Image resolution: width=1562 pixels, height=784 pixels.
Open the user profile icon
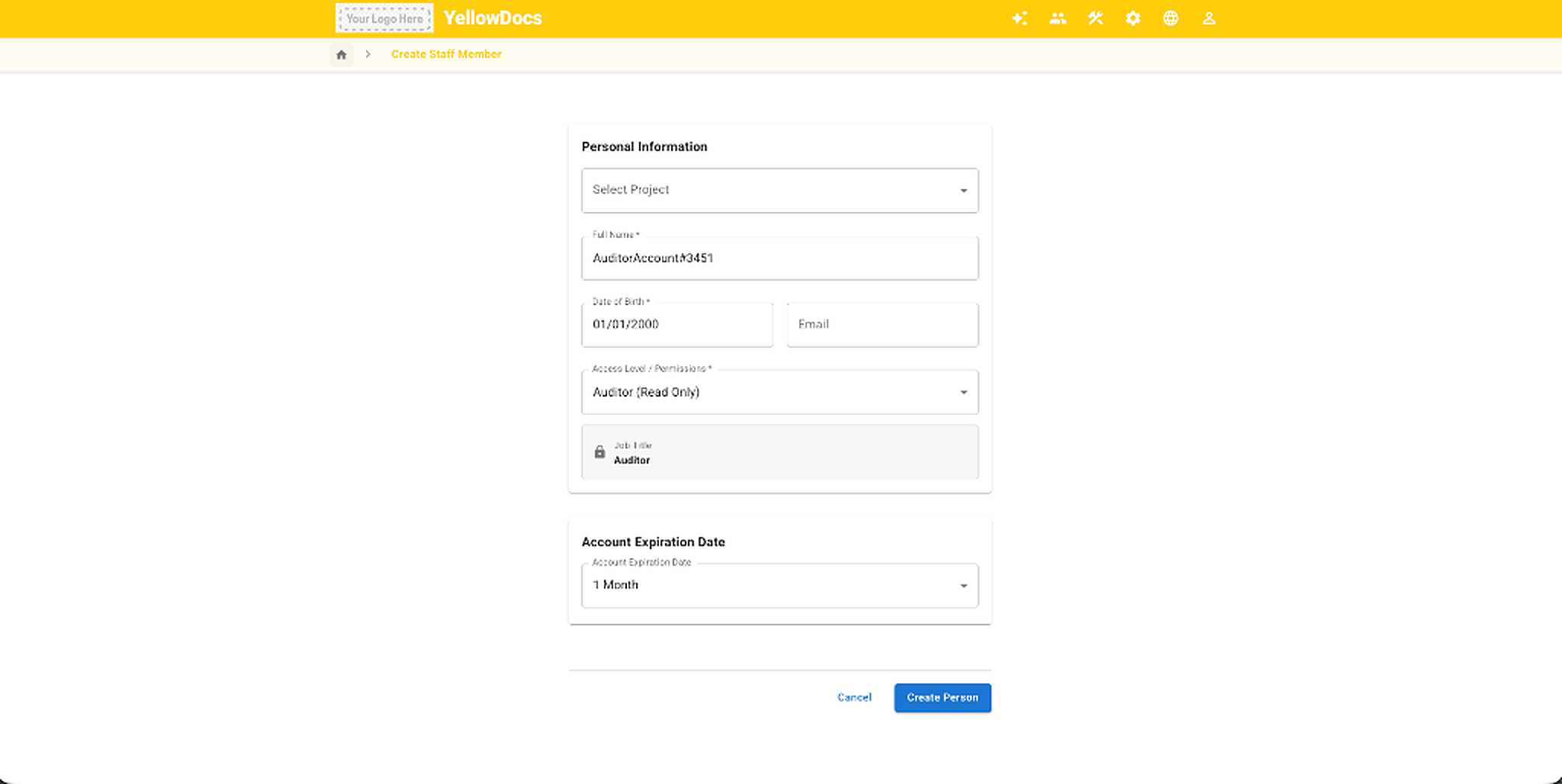1209,18
